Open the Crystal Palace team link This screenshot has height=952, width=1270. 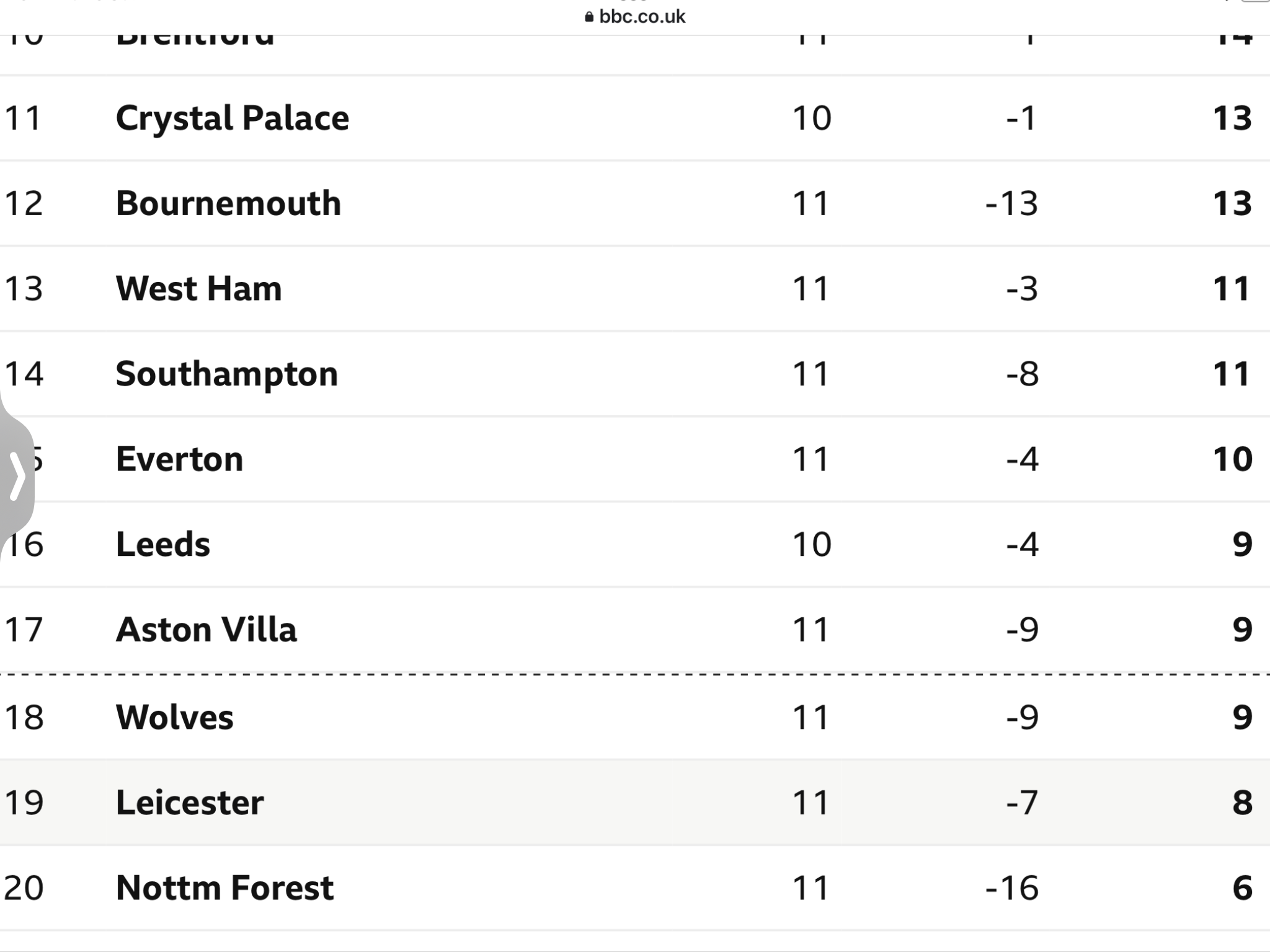(x=233, y=118)
